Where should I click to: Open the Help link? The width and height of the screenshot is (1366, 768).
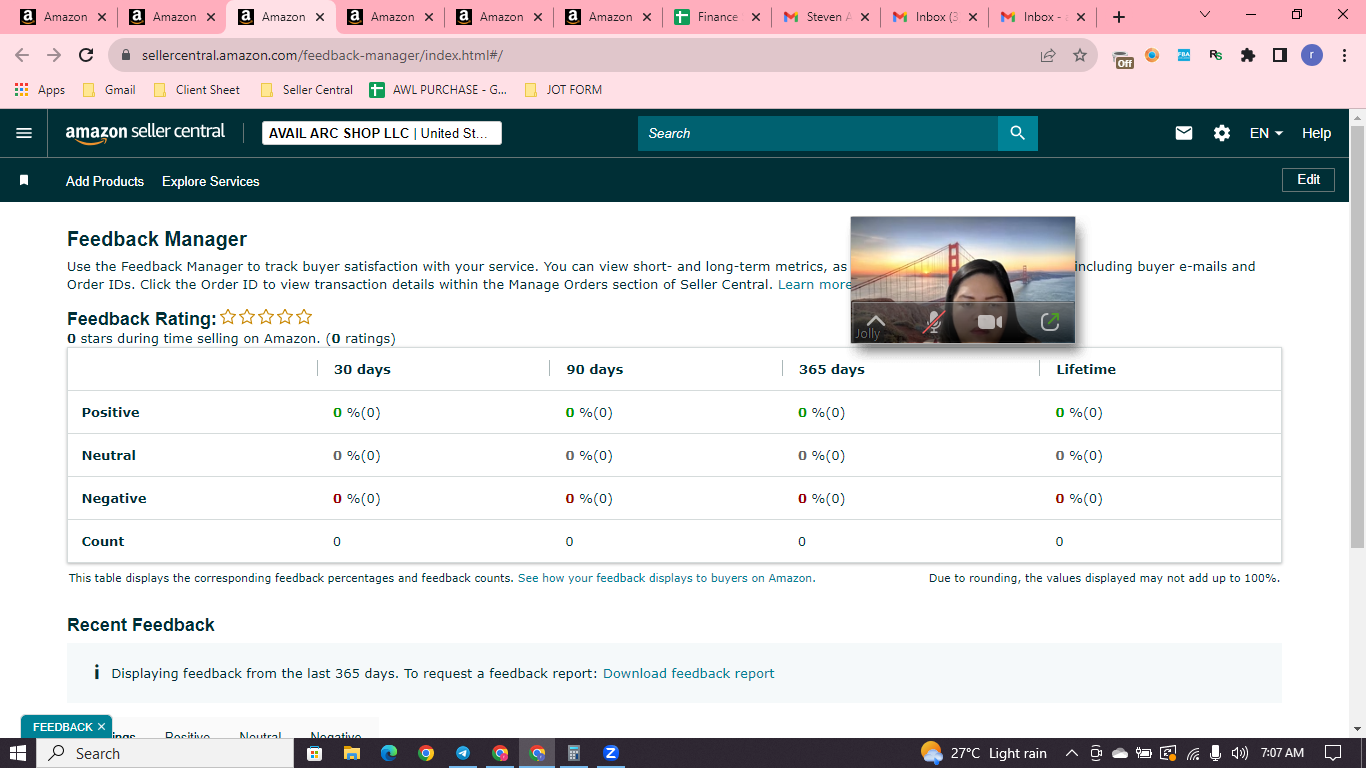[1316, 133]
